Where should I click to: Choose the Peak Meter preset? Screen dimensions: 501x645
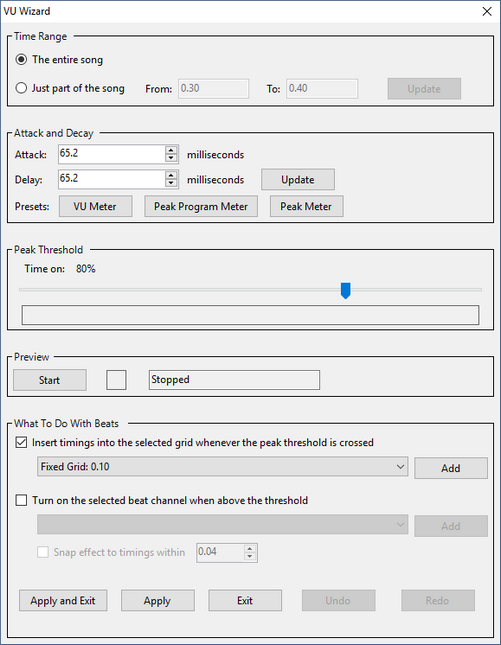[x=306, y=206]
